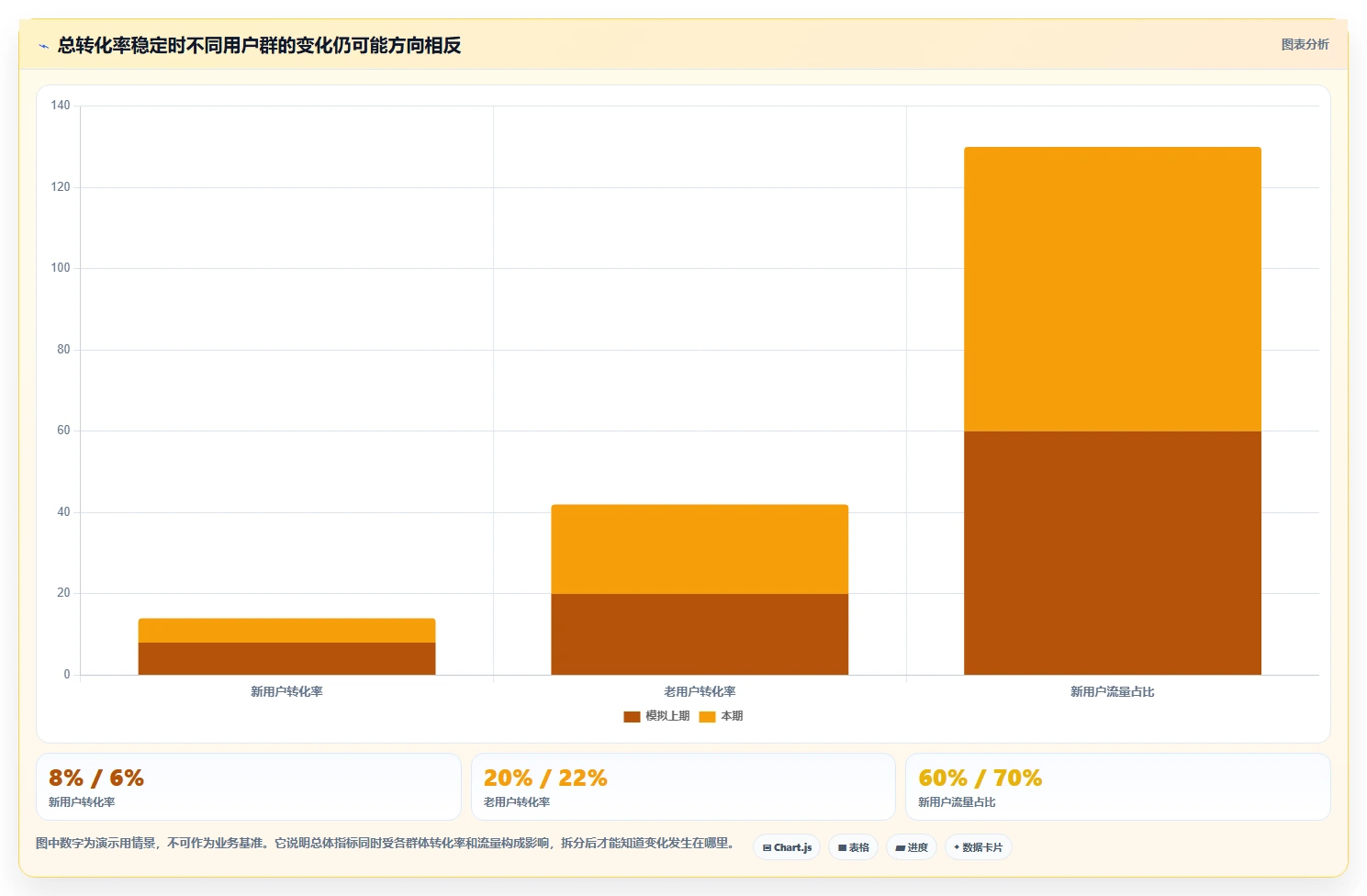Click the Chart.js tag chip
This screenshot has height=896, width=1367.
pos(787,847)
